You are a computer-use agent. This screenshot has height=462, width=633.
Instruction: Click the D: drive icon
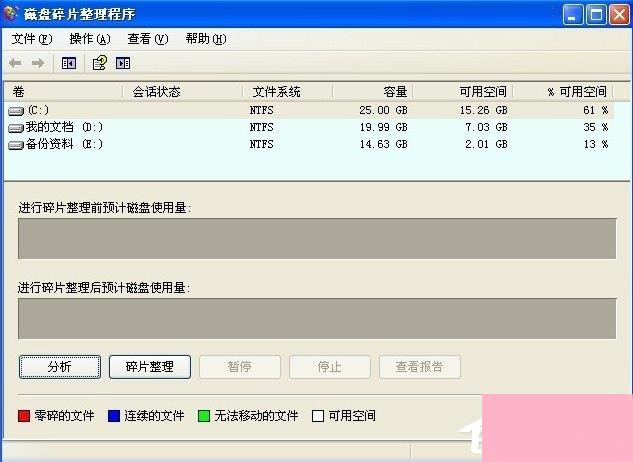pyautogui.click(x=16, y=128)
